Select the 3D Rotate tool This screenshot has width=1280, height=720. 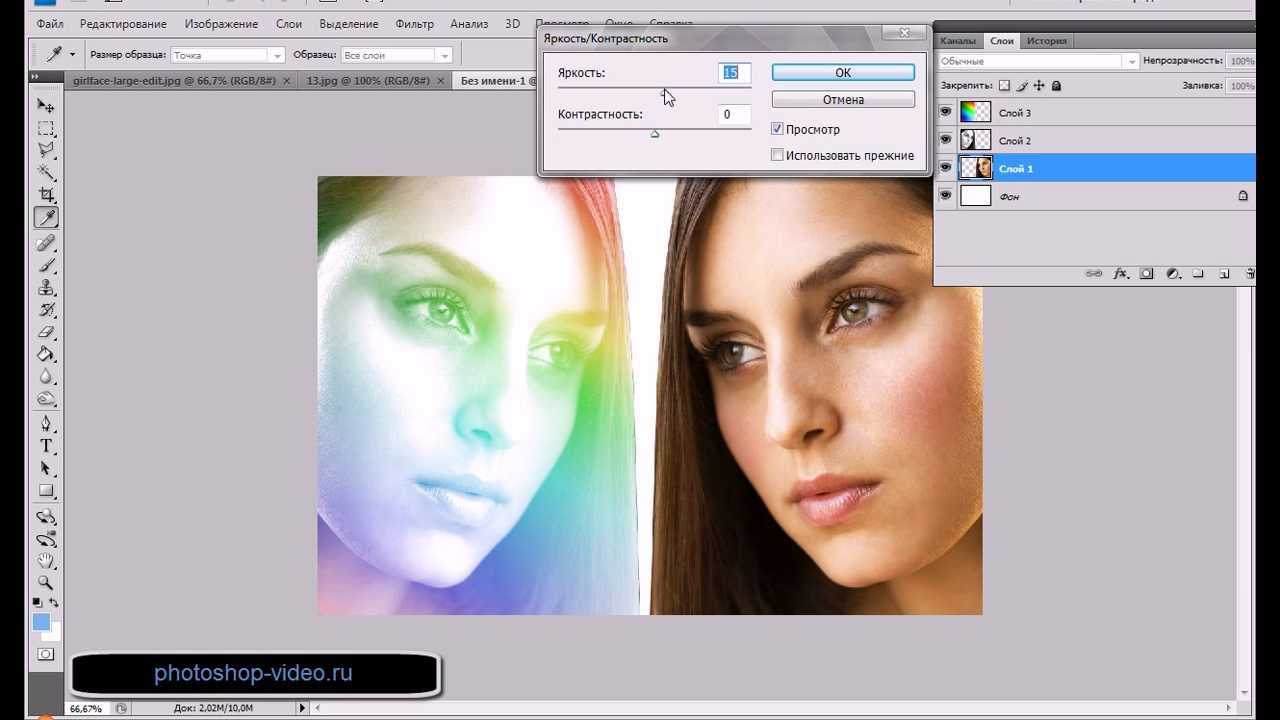click(x=46, y=517)
